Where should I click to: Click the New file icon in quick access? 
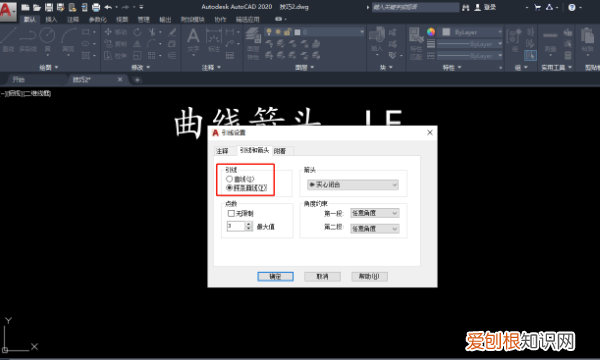[x=25, y=7]
